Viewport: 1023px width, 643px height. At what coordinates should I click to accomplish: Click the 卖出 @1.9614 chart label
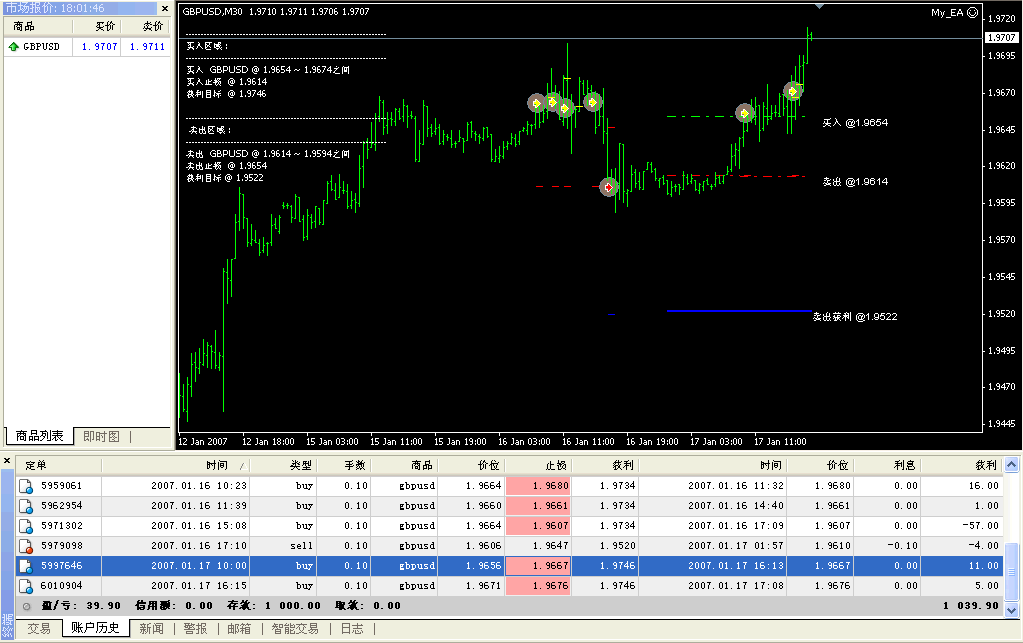tap(855, 182)
